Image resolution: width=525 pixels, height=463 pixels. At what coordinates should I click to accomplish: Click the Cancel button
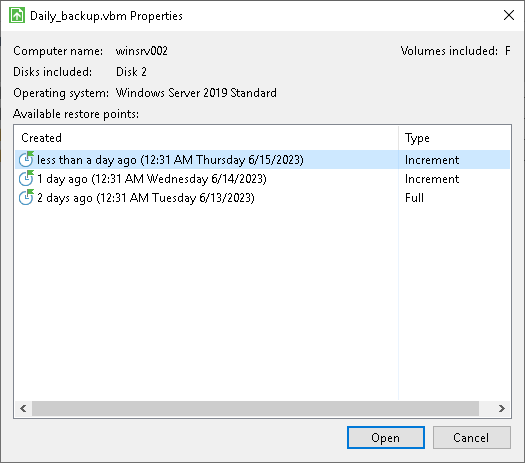(471, 438)
